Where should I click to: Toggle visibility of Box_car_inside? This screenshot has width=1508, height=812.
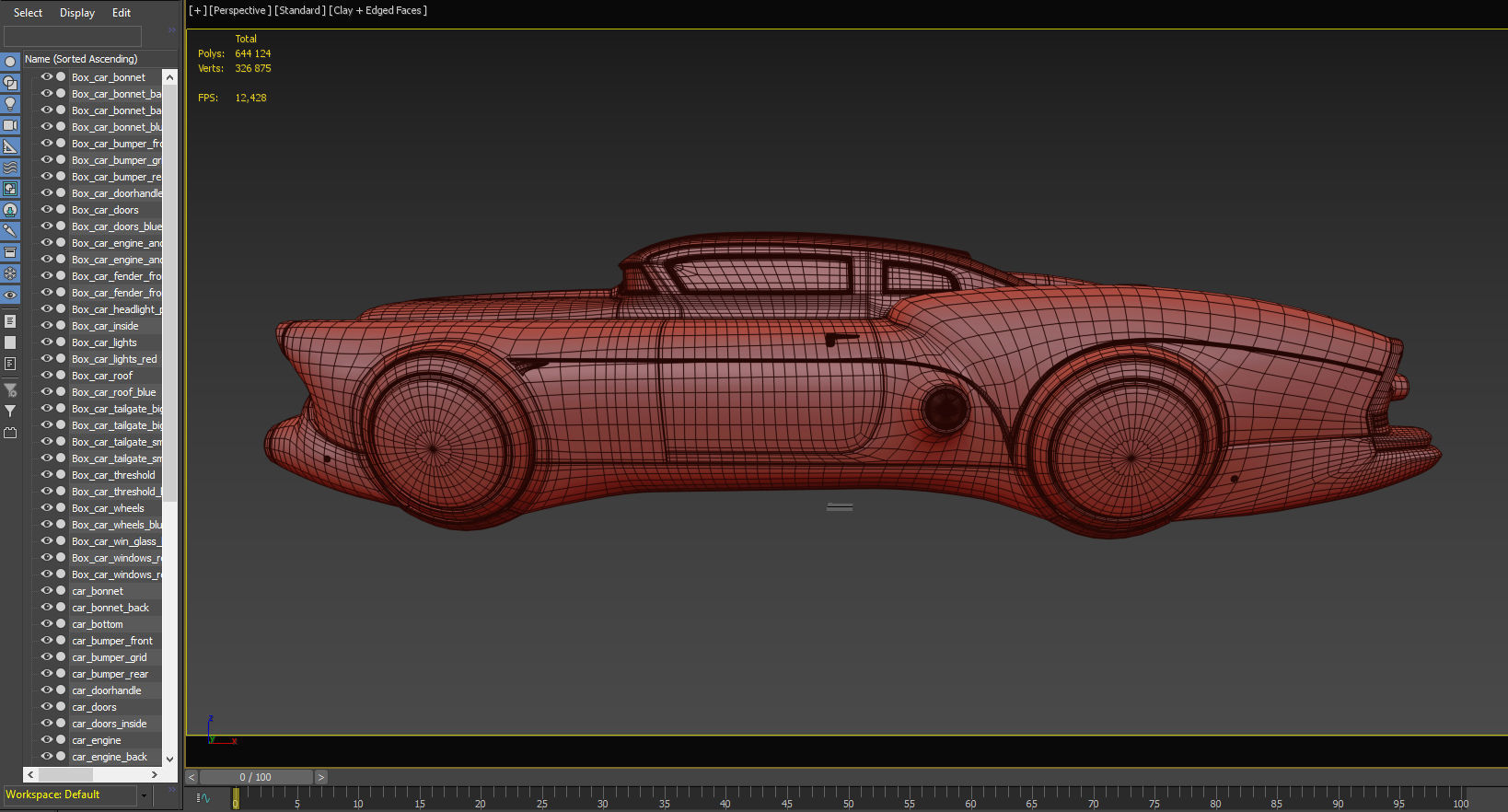coord(47,326)
